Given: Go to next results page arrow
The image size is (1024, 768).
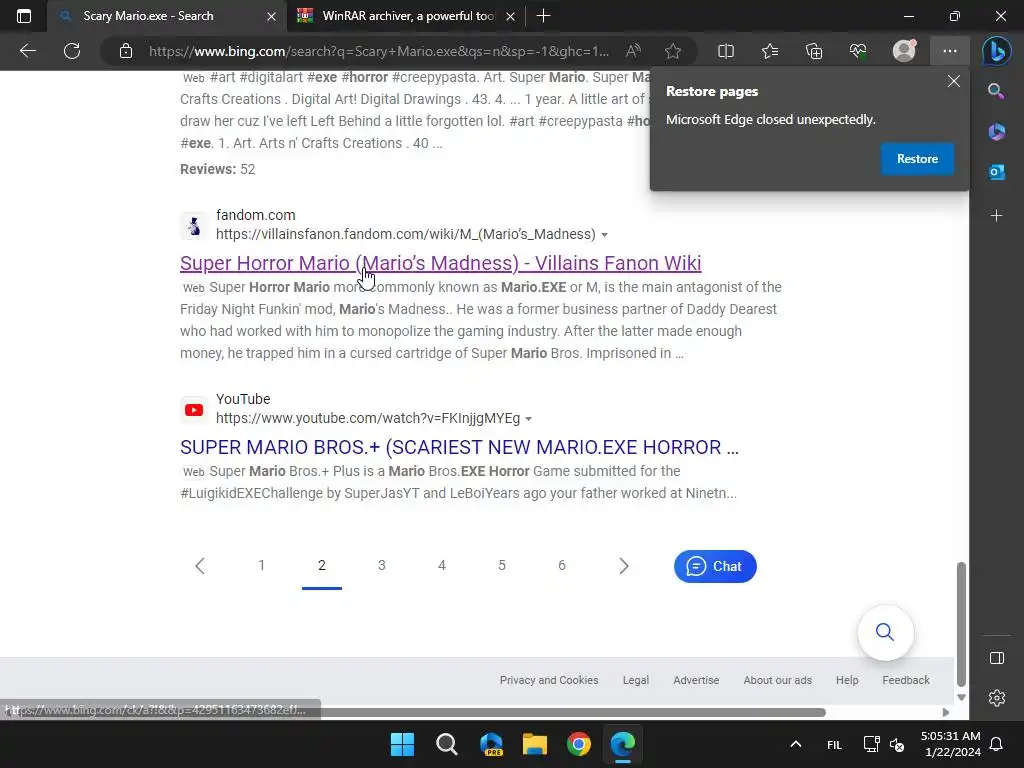Looking at the screenshot, I should 624,566.
